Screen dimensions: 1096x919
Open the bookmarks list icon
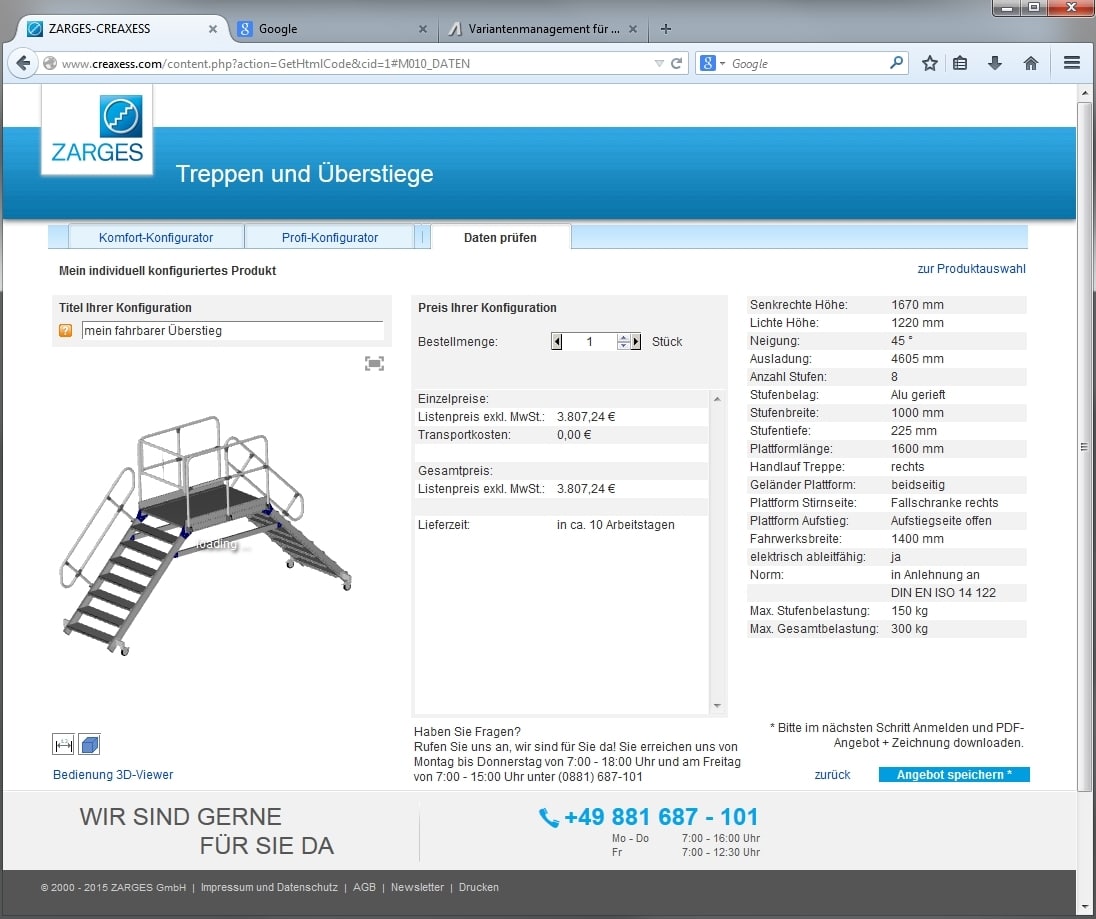[960, 64]
